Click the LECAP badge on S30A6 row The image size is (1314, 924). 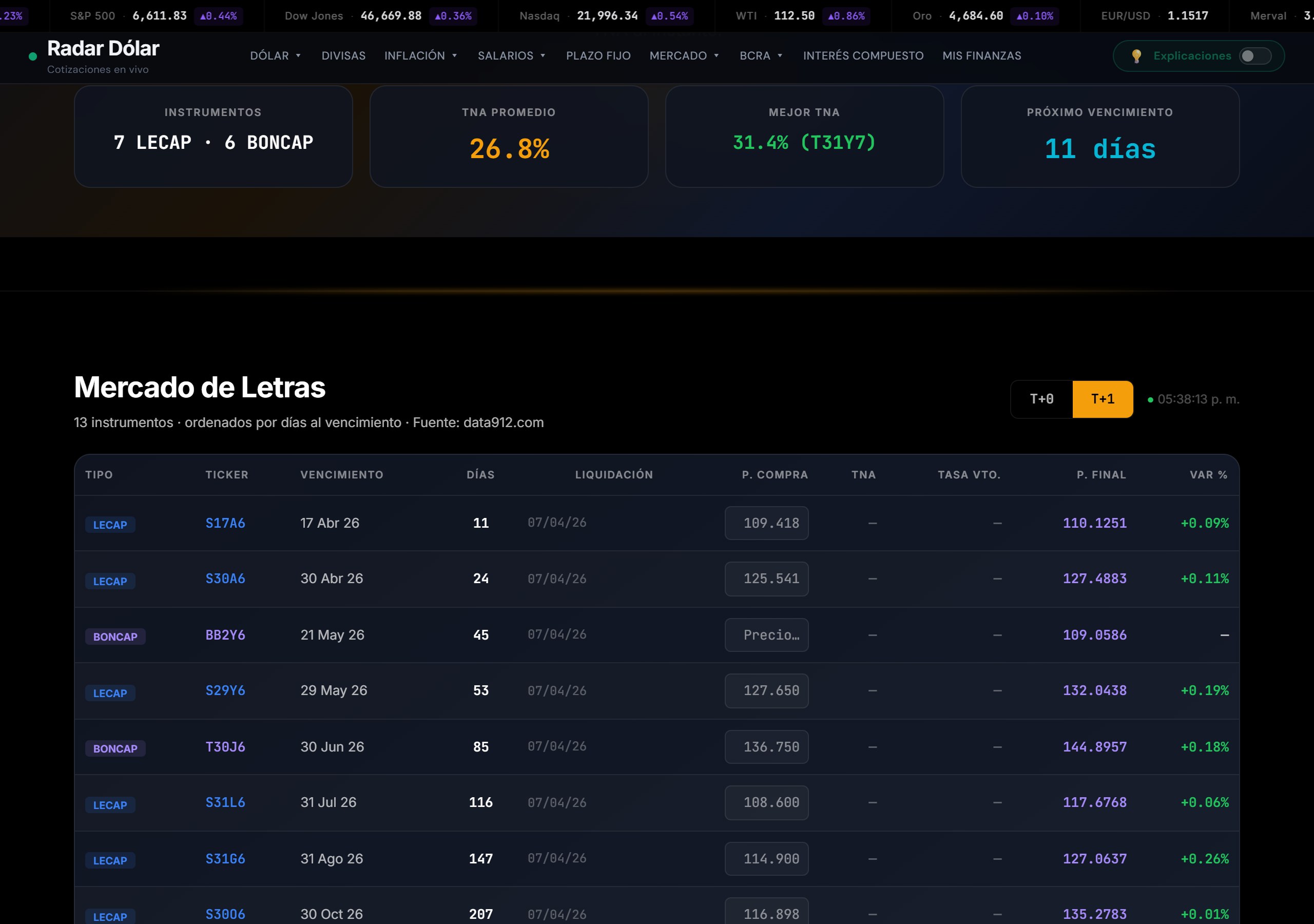(110, 581)
